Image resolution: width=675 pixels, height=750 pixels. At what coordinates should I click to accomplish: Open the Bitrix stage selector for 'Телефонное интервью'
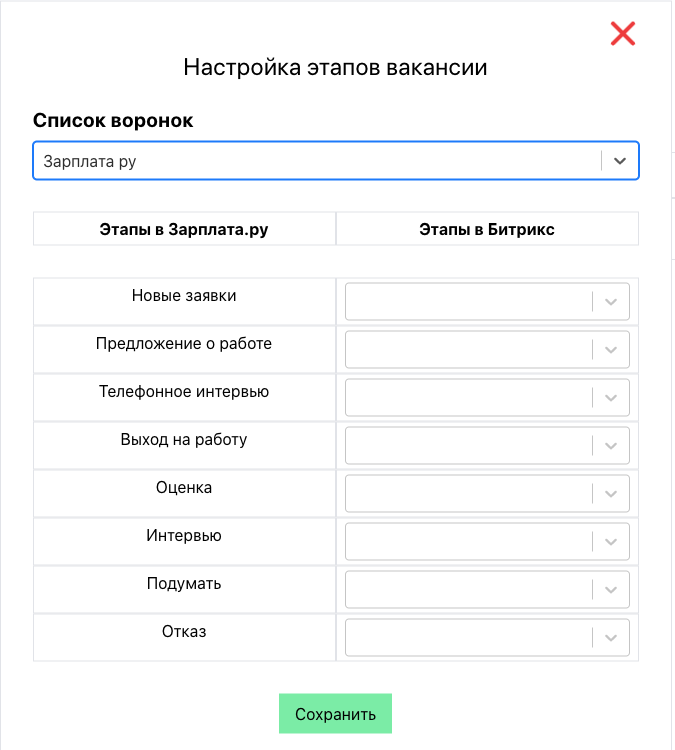click(x=487, y=397)
